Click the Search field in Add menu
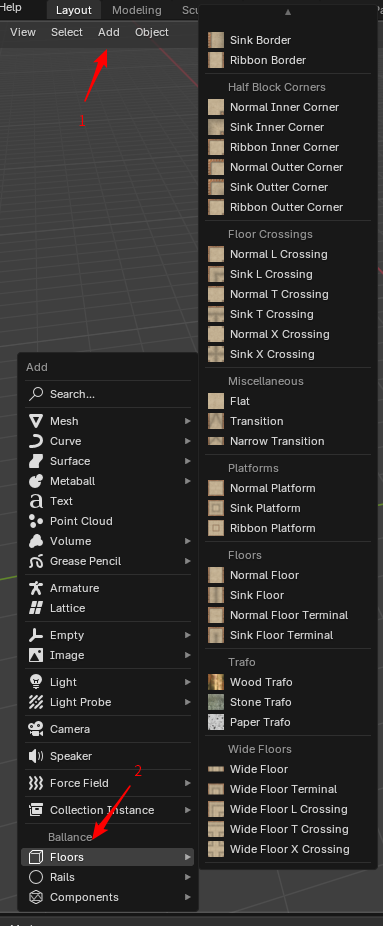Viewport: 383px width, 926px height. pos(108,394)
